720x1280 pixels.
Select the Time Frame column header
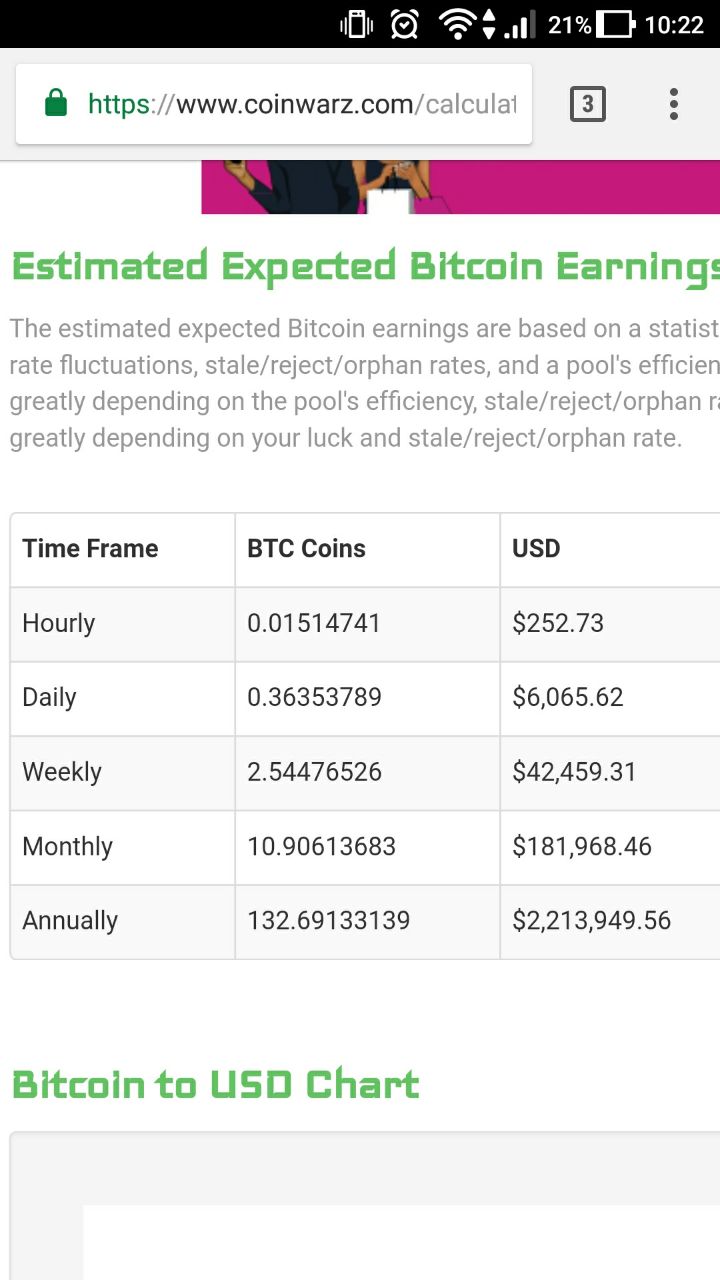(90, 549)
